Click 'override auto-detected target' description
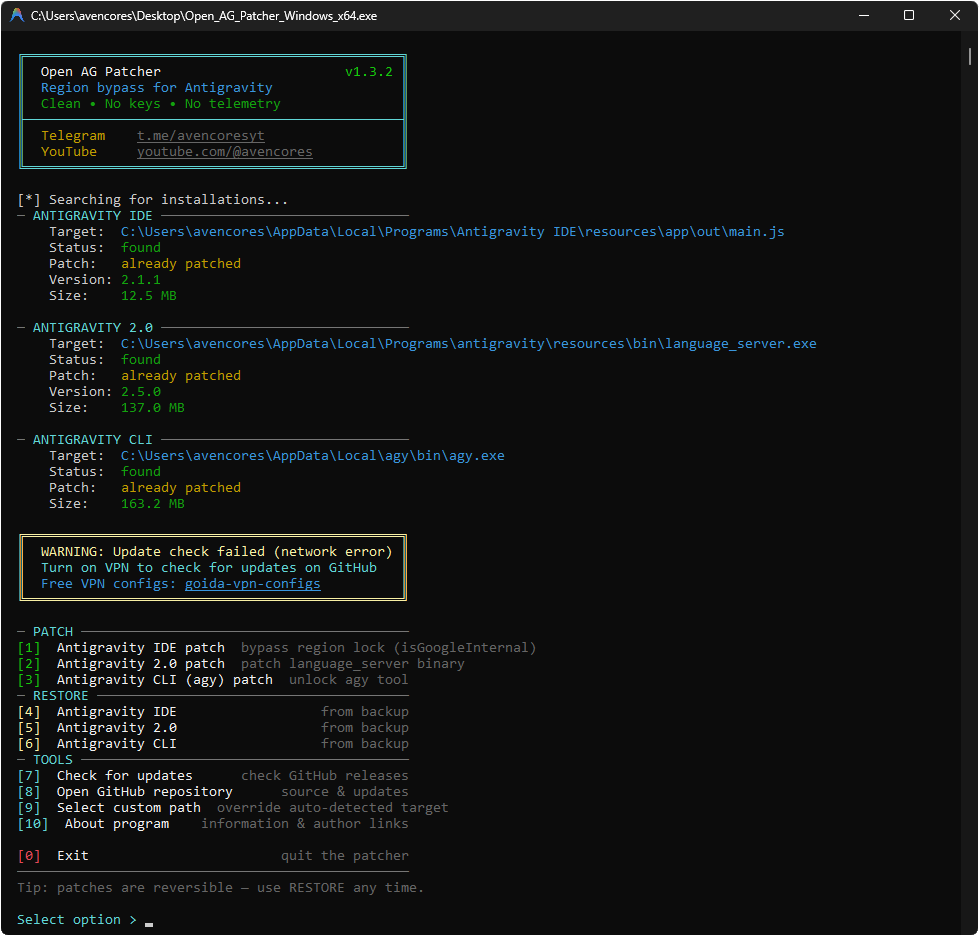 click(333, 808)
